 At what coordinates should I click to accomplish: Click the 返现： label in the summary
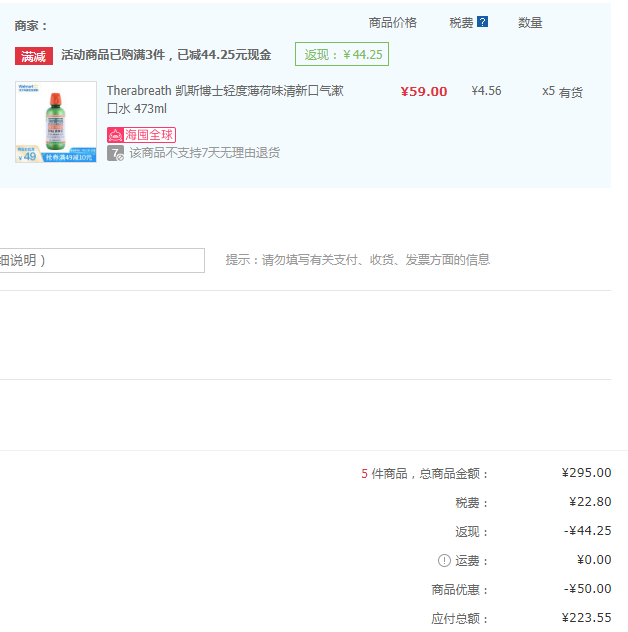click(472, 532)
